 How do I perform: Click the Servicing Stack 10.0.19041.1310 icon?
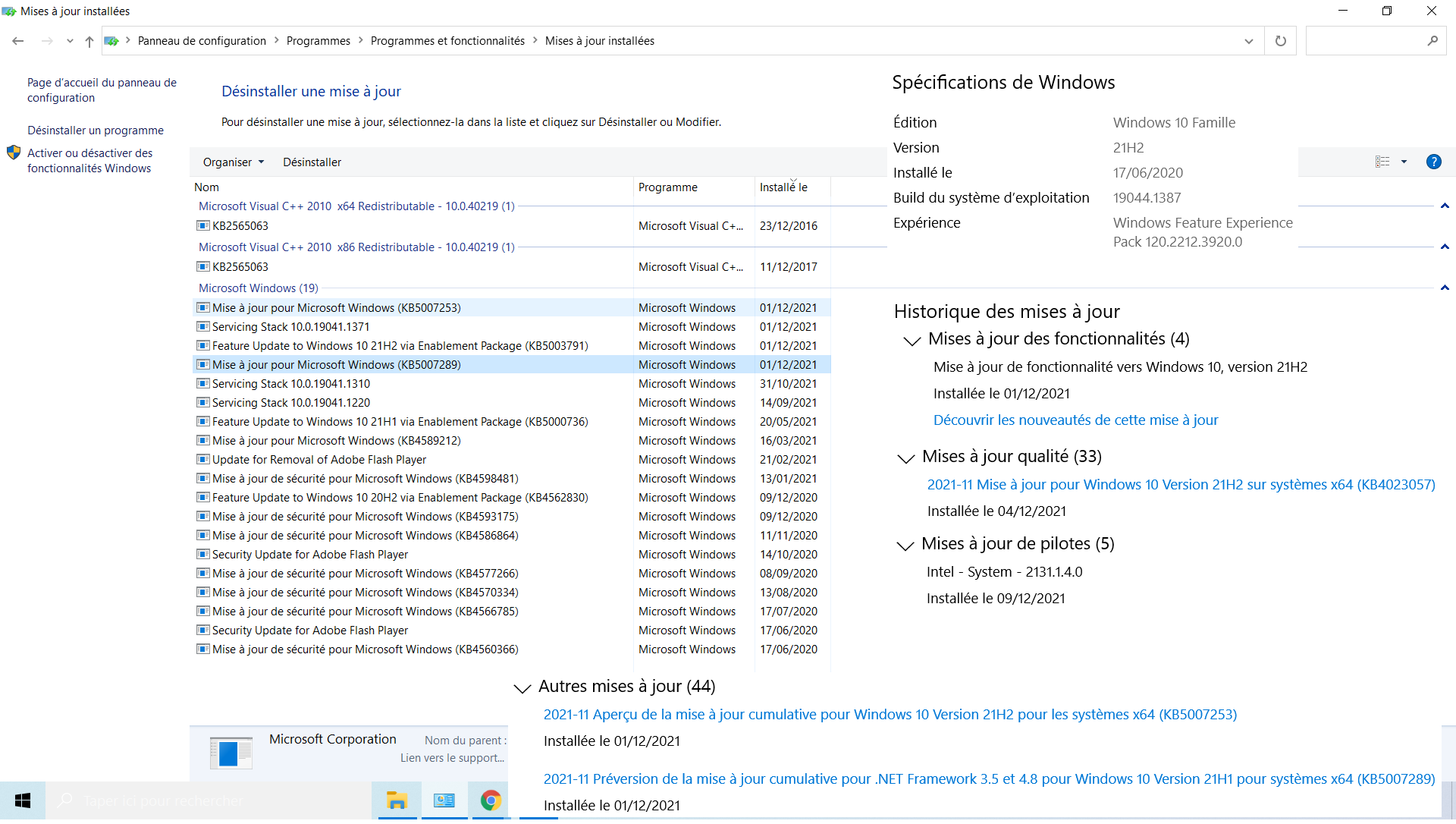click(203, 384)
